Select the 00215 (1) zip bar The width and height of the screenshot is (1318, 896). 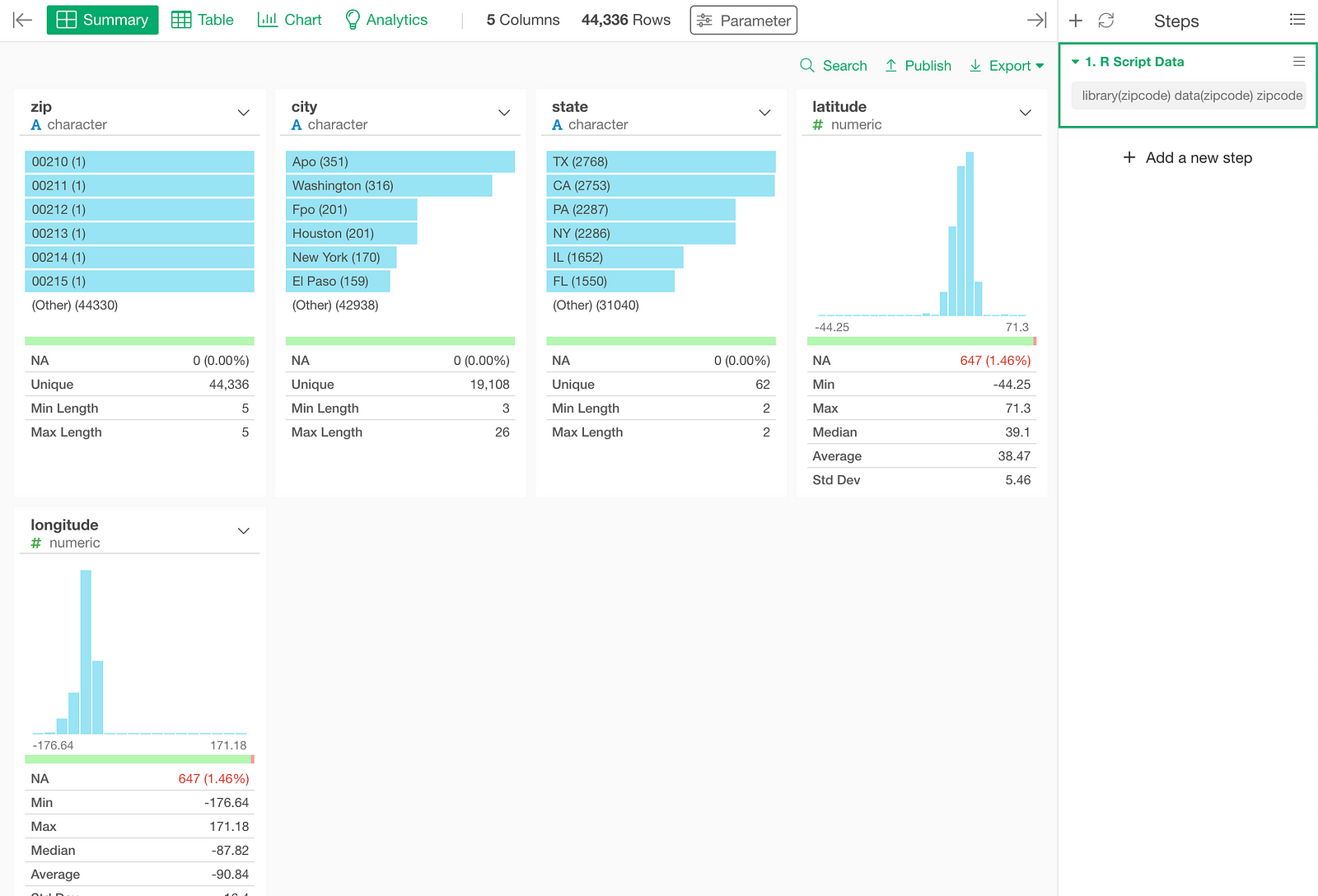pos(139,281)
